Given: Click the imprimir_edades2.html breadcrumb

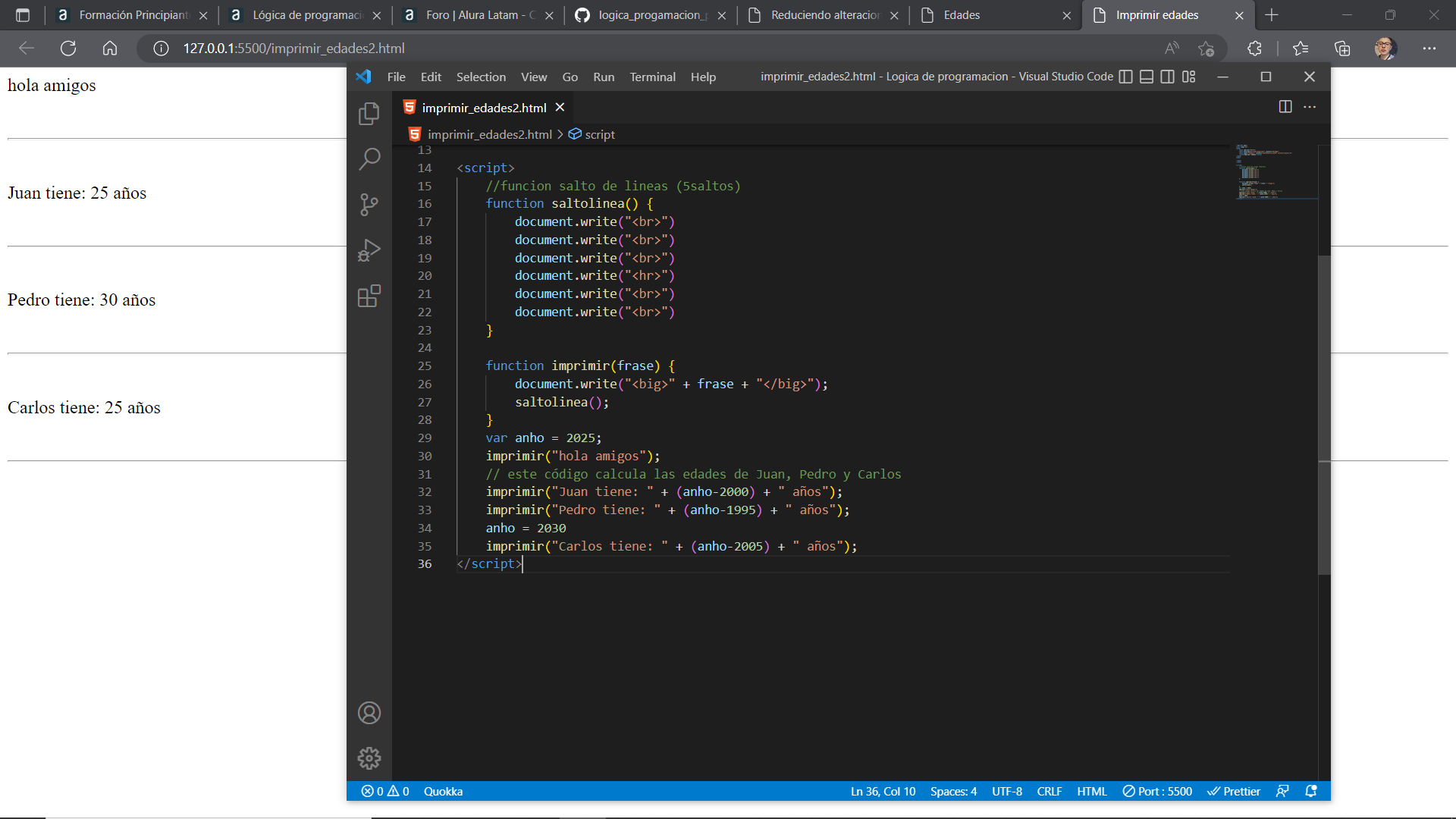Looking at the screenshot, I should click(489, 134).
